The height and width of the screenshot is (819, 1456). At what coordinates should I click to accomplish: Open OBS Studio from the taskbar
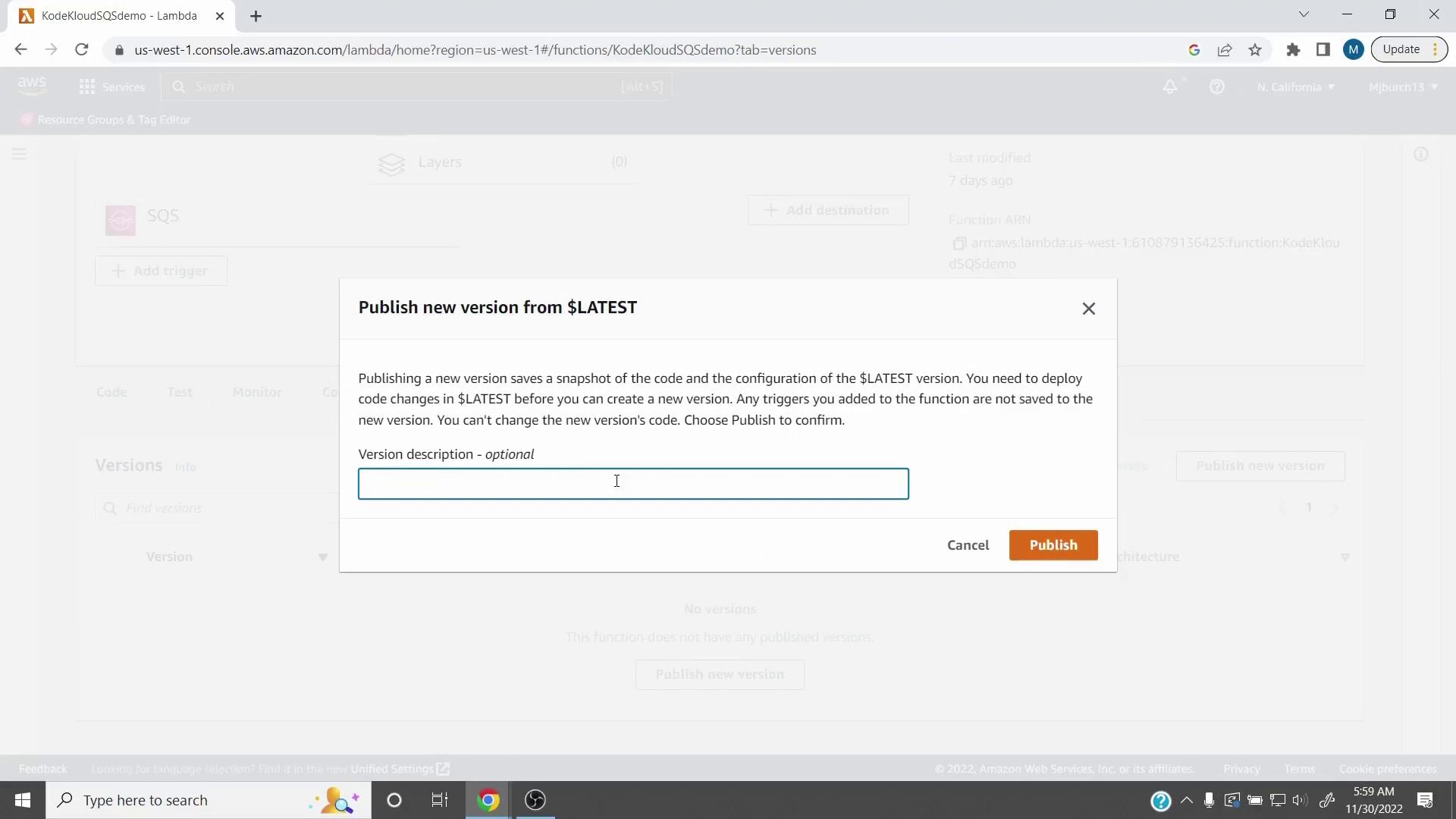click(x=535, y=800)
